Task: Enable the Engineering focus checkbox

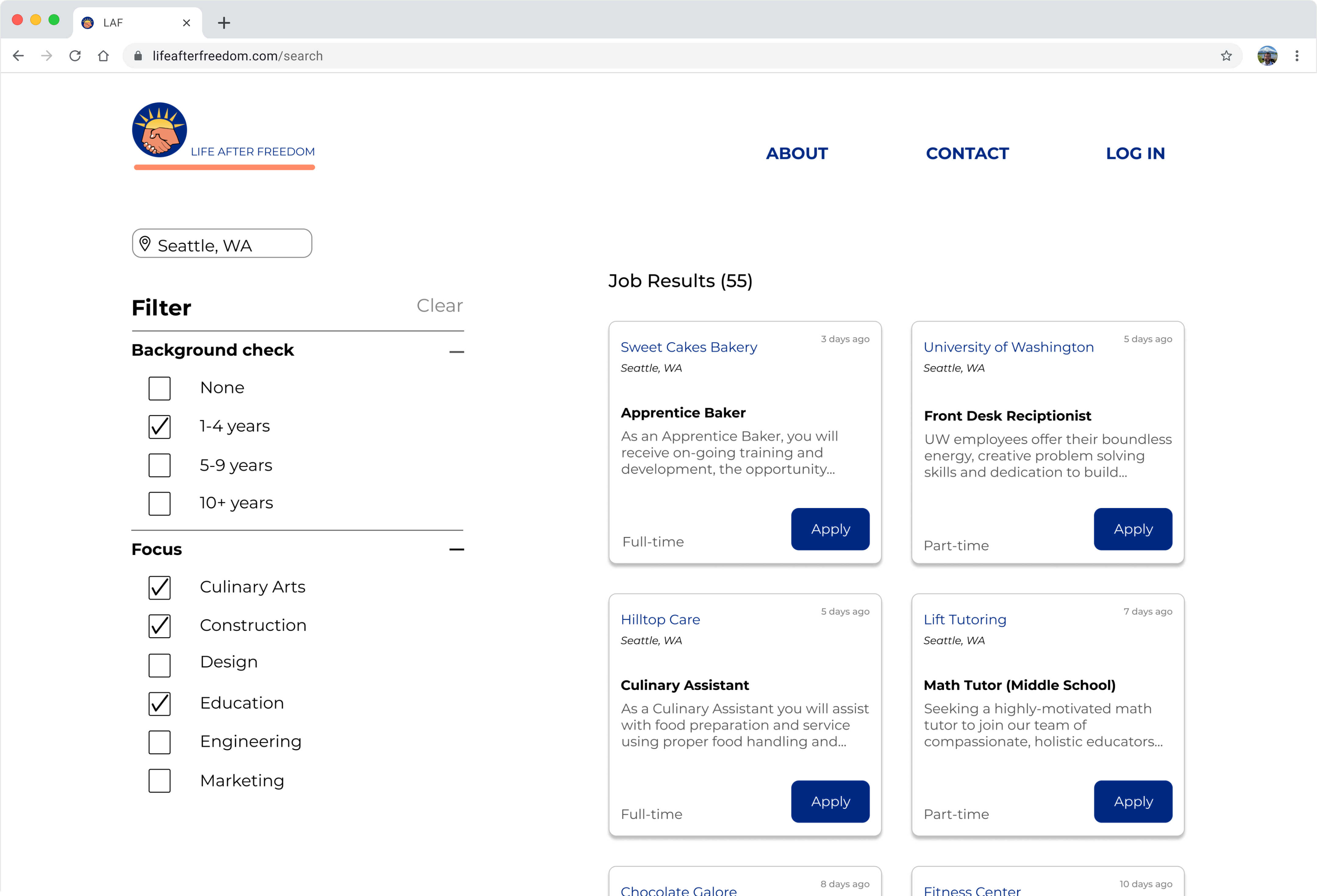Action: (159, 742)
